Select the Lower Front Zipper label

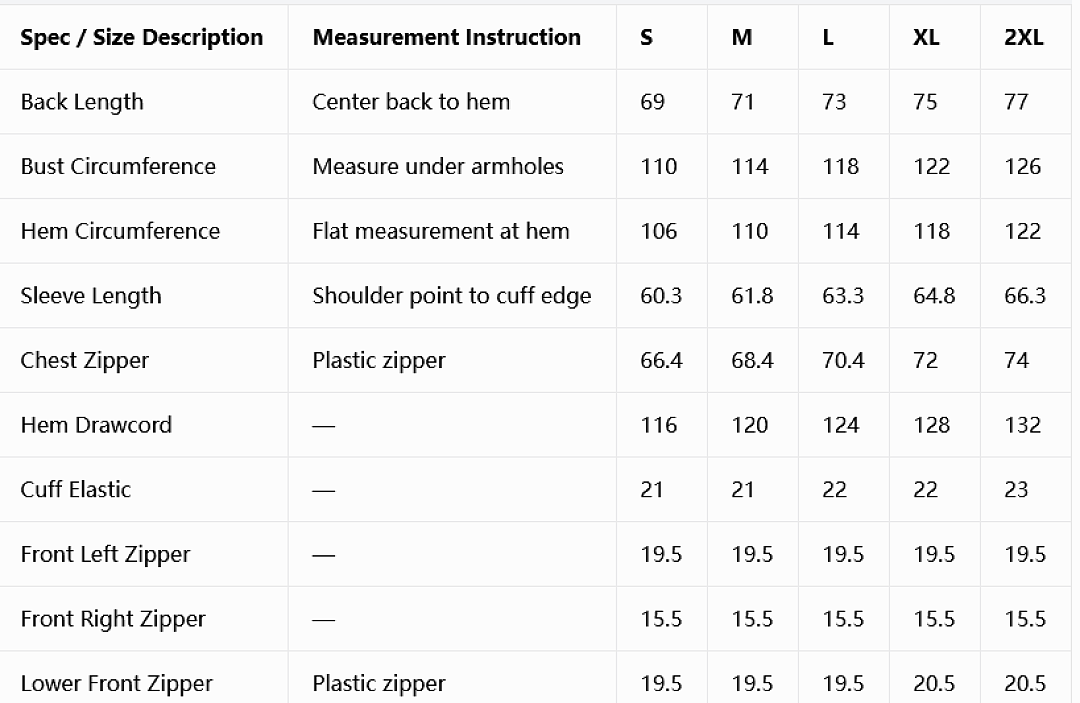point(116,684)
